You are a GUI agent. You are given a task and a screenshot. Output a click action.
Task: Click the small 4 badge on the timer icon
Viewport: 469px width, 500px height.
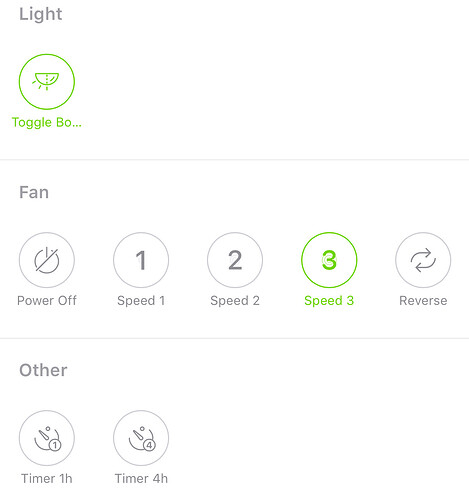coord(149,445)
